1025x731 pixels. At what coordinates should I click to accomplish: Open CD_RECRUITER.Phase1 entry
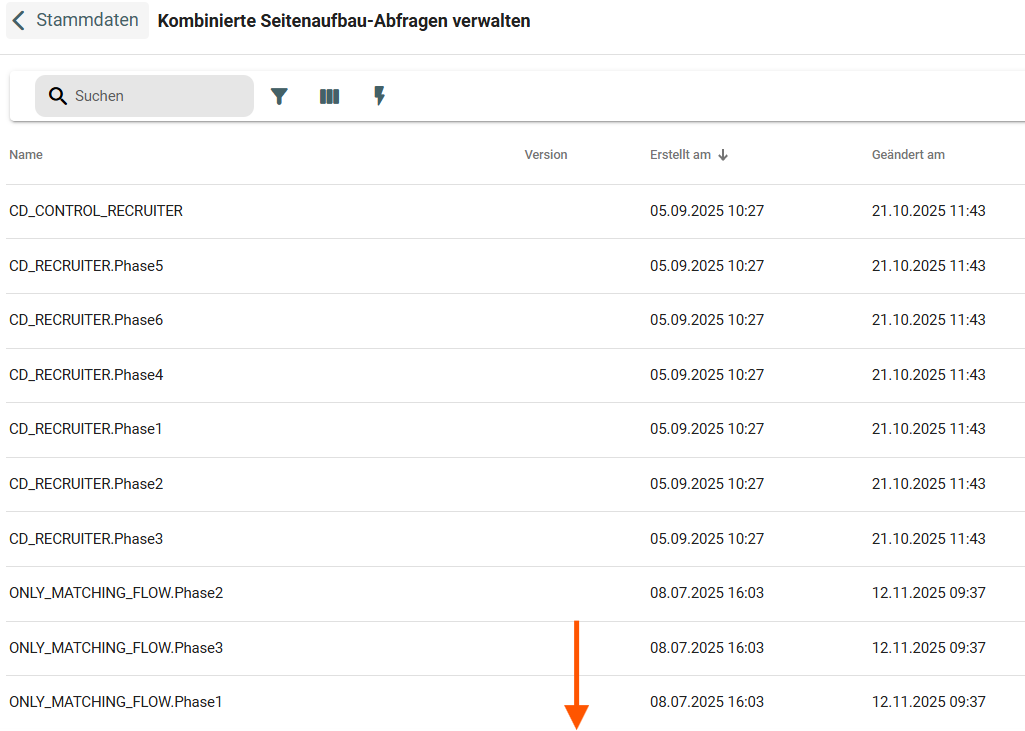[x=86, y=429]
